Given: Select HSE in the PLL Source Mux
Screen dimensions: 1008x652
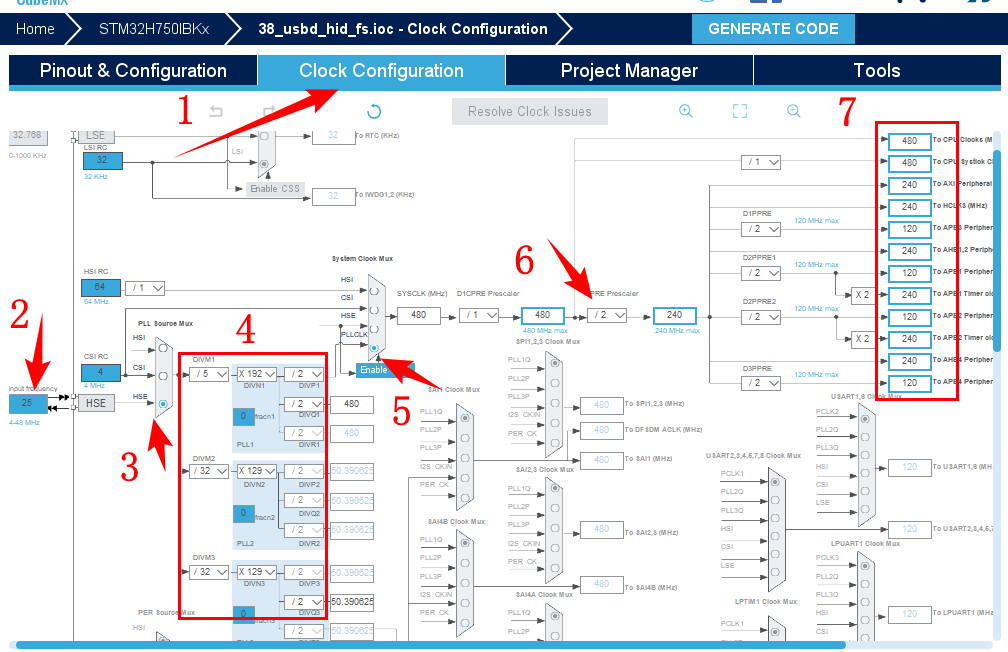Looking at the screenshot, I should click(x=163, y=403).
